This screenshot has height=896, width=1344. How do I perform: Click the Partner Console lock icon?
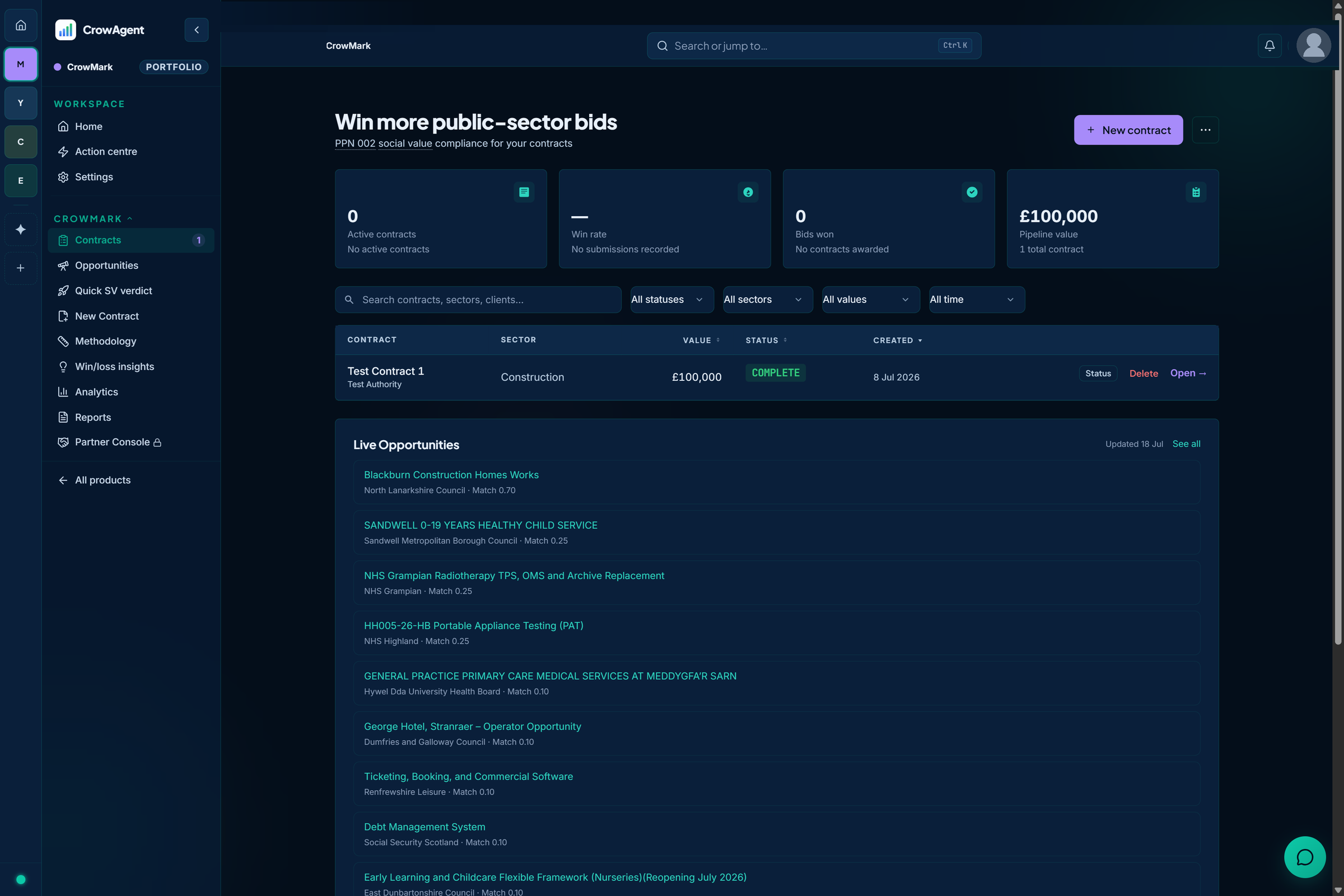tap(157, 443)
